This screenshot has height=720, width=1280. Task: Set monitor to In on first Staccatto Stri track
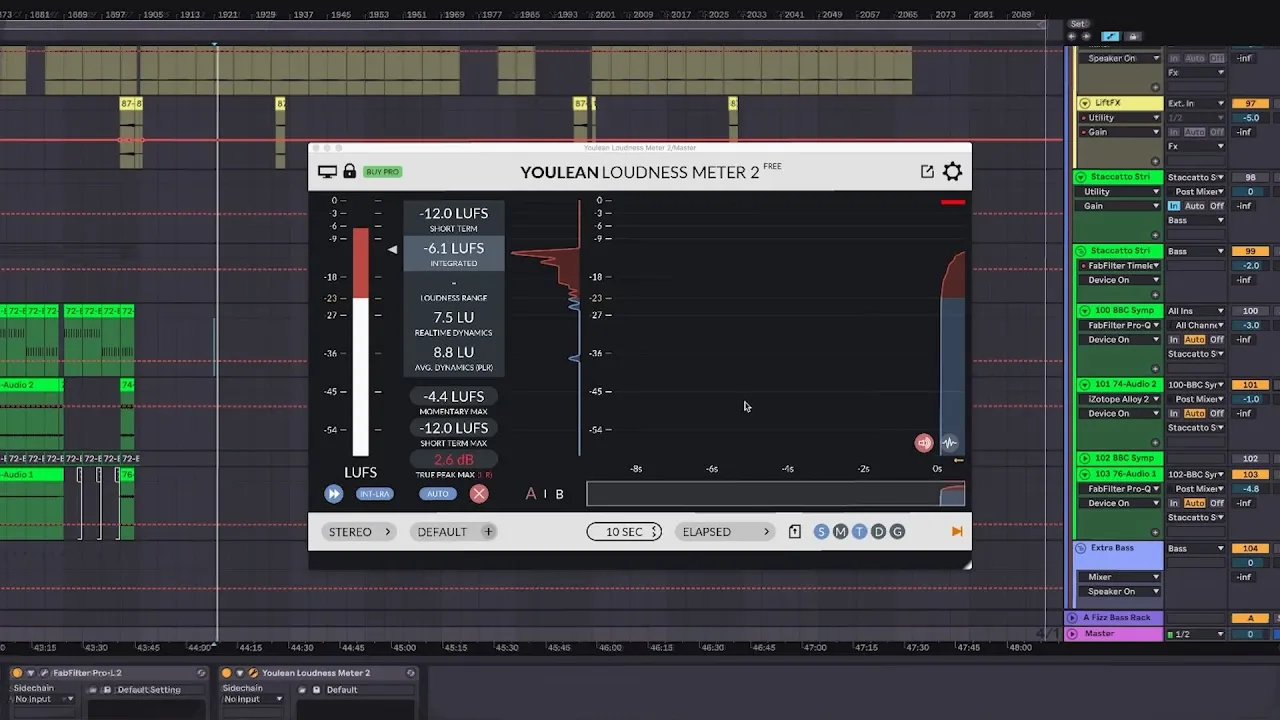point(1174,206)
